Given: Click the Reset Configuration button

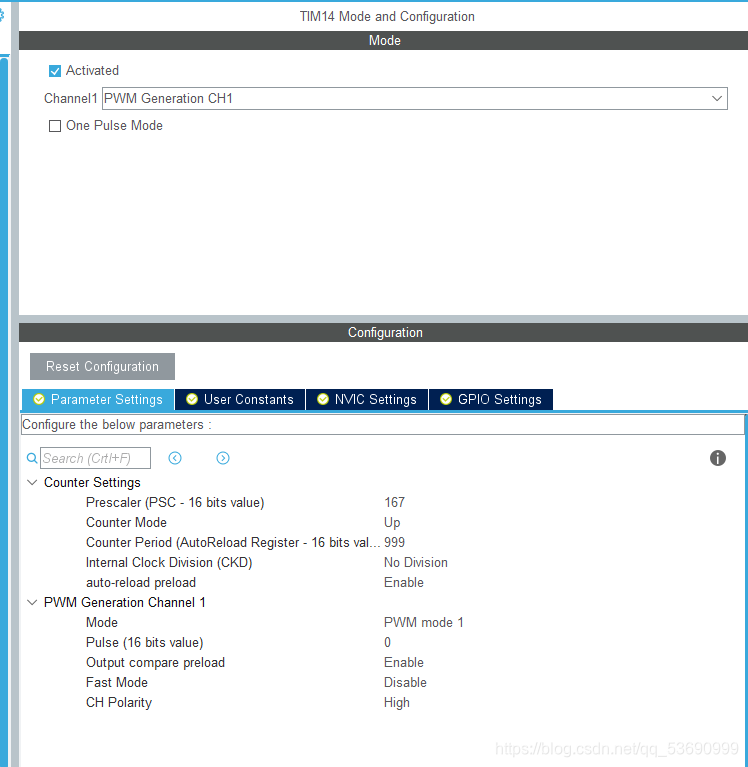Looking at the screenshot, I should tap(102, 366).
